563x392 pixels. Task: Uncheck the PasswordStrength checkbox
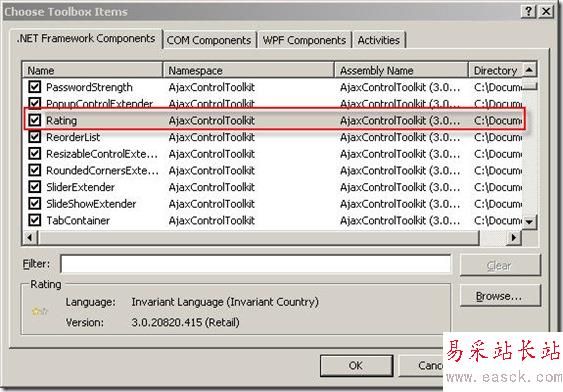[34, 87]
